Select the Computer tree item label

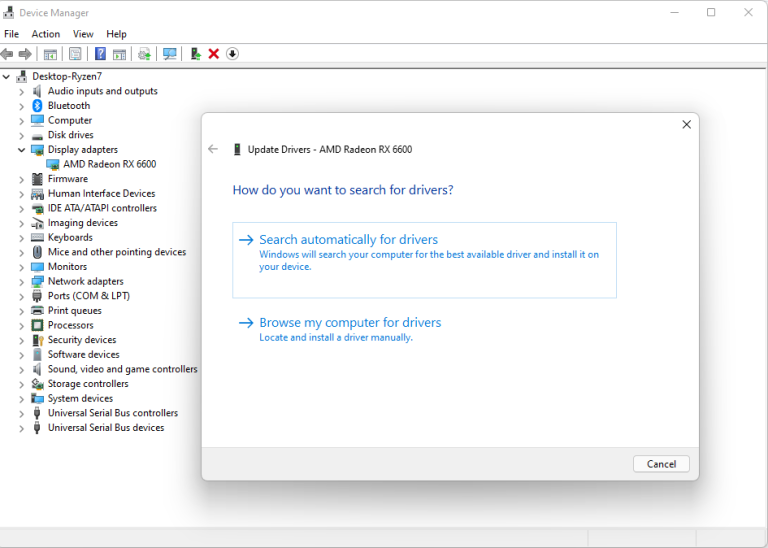(70, 120)
